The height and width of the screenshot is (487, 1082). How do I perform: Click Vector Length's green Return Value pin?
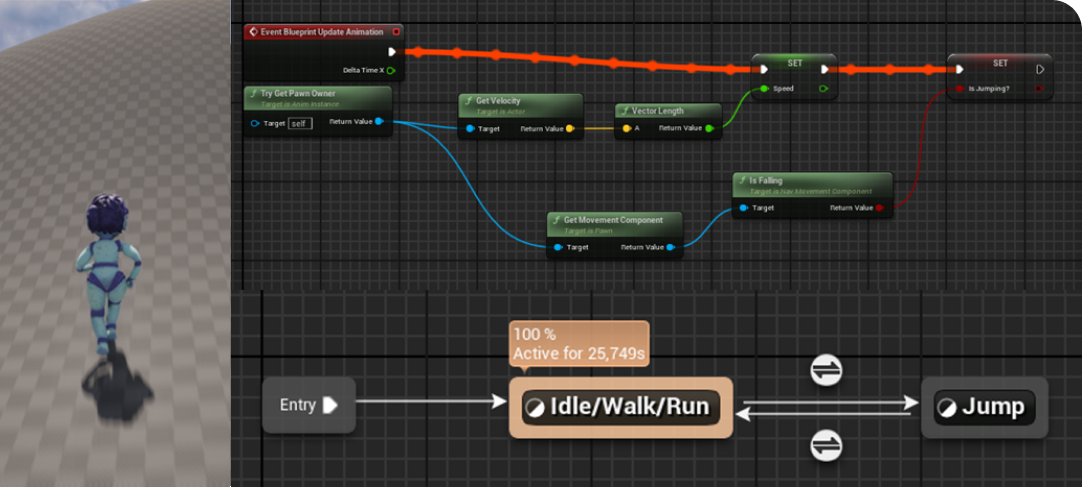point(709,128)
